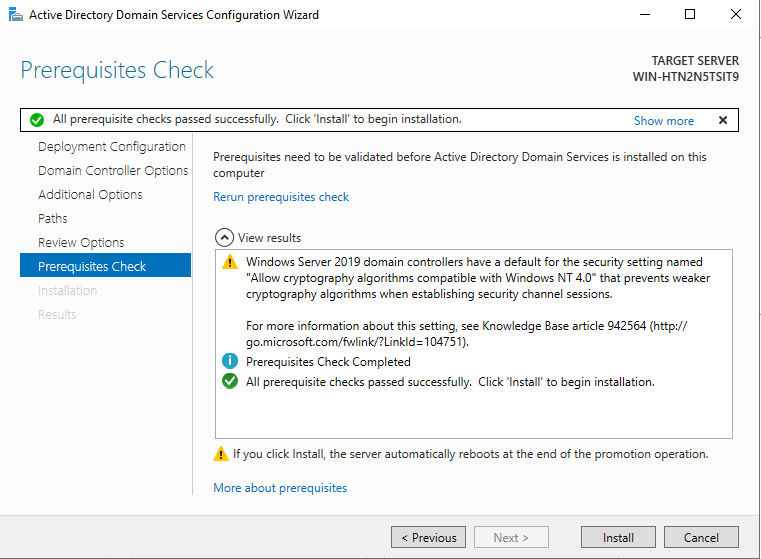This screenshot has height=559, width=761.
Task: Click Rerun prerequisites check link
Action: (281, 197)
